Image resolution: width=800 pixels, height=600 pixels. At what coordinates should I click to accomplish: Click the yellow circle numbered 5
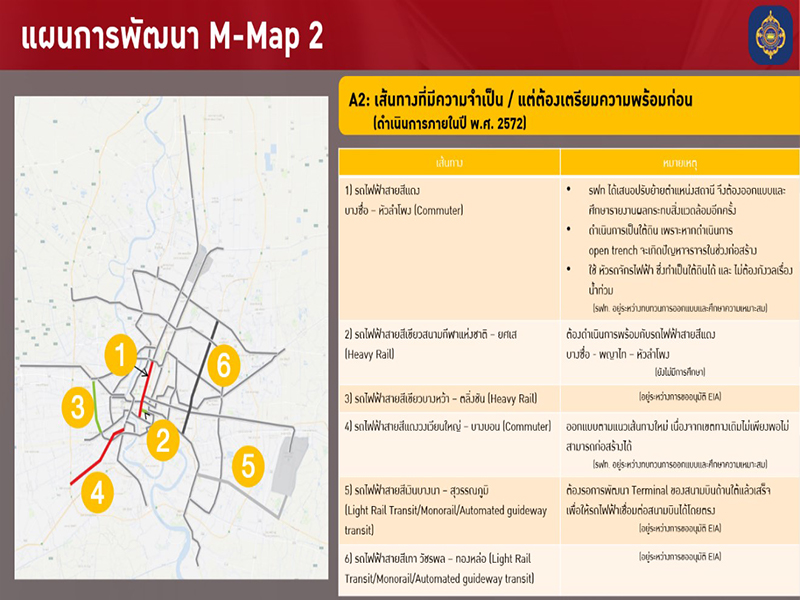point(250,465)
